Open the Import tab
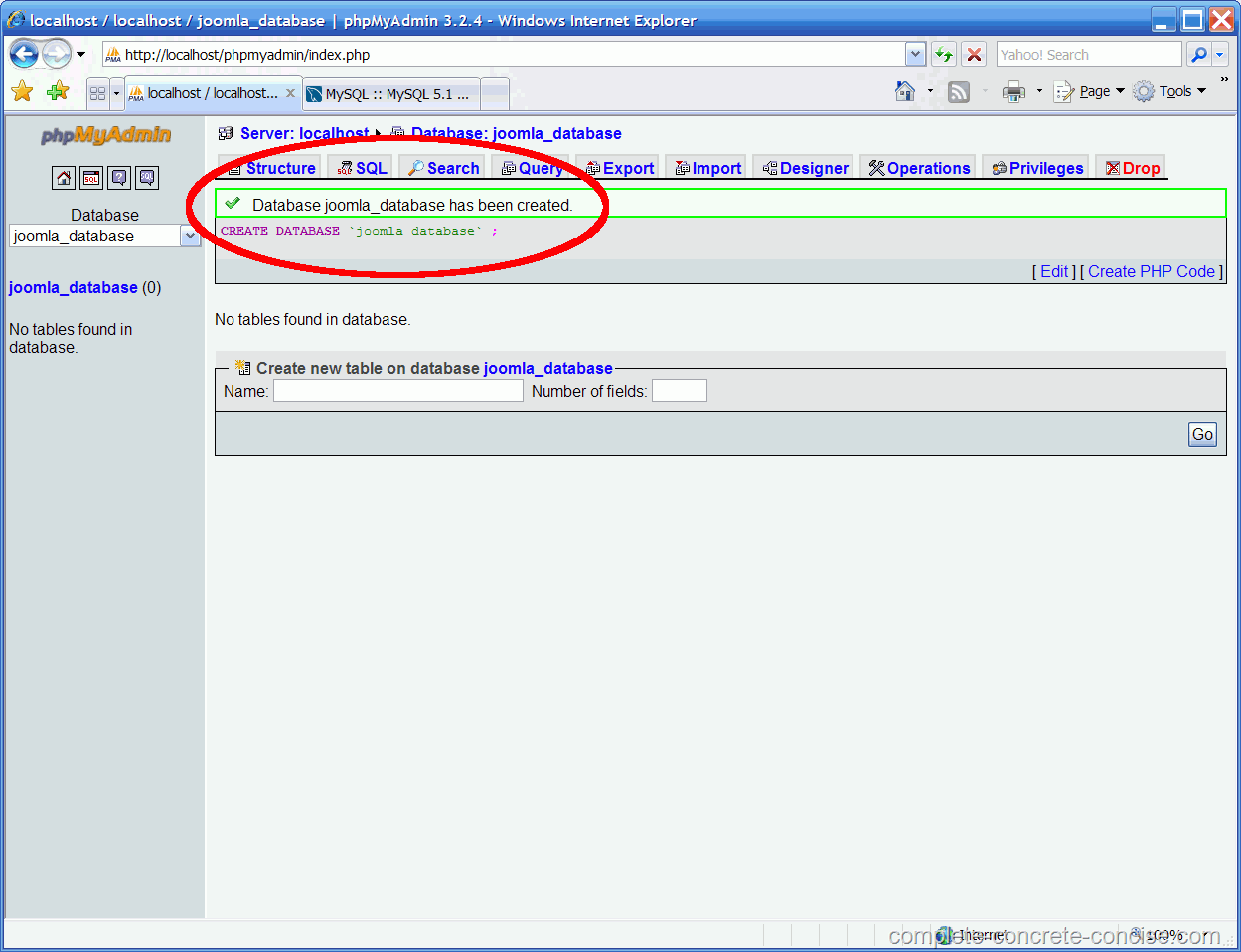 tap(707, 168)
